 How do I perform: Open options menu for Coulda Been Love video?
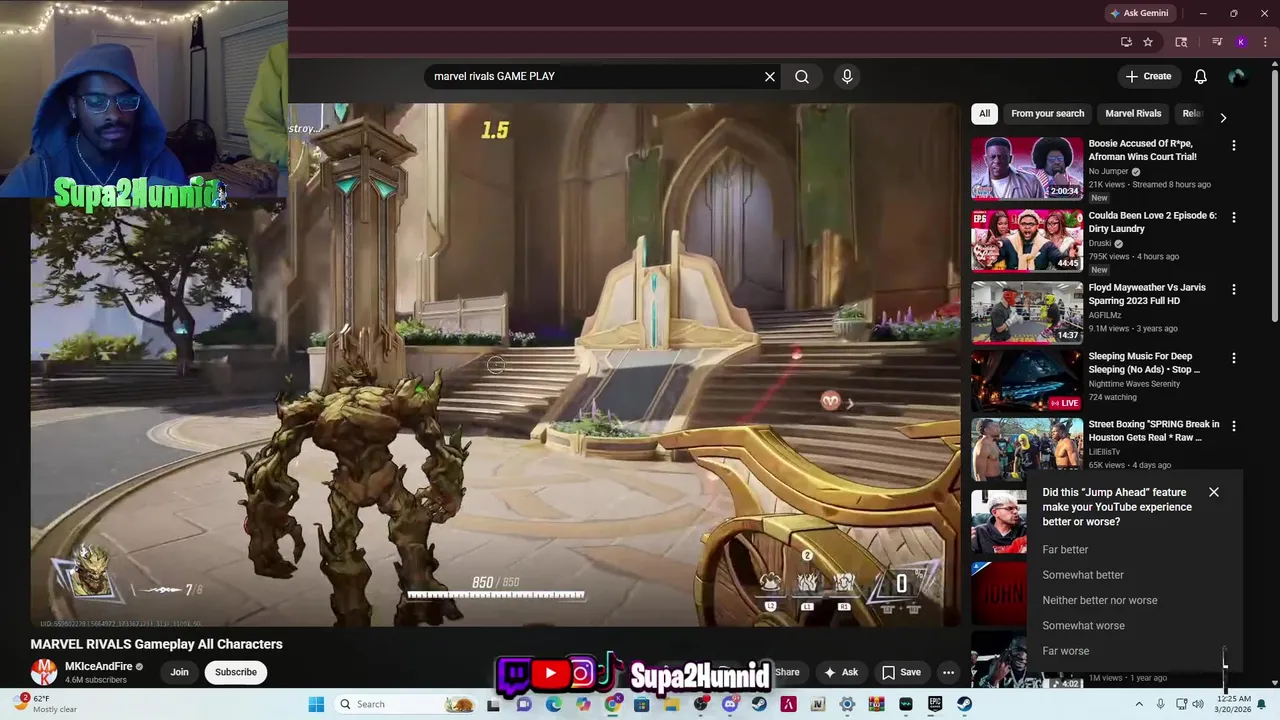(x=1233, y=217)
